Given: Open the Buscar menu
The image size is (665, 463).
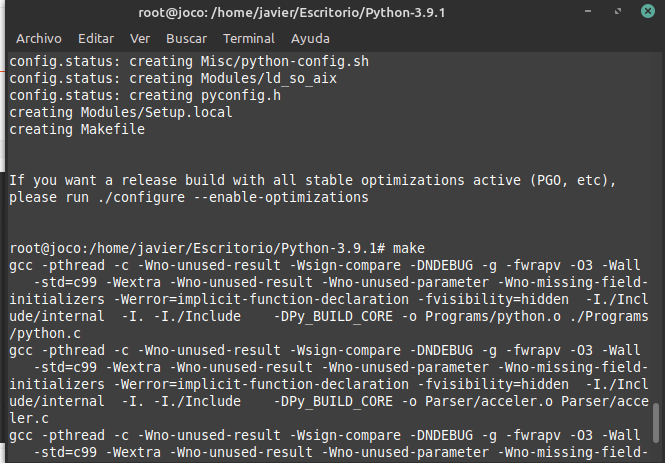Looking at the screenshot, I should [187, 39].
